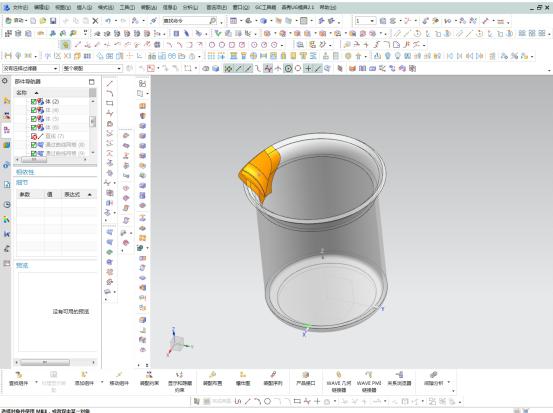Toggle checkbox of second body item
Image resolution: width=553 pixels, height=413 pixels.
(x=34, y=110)
